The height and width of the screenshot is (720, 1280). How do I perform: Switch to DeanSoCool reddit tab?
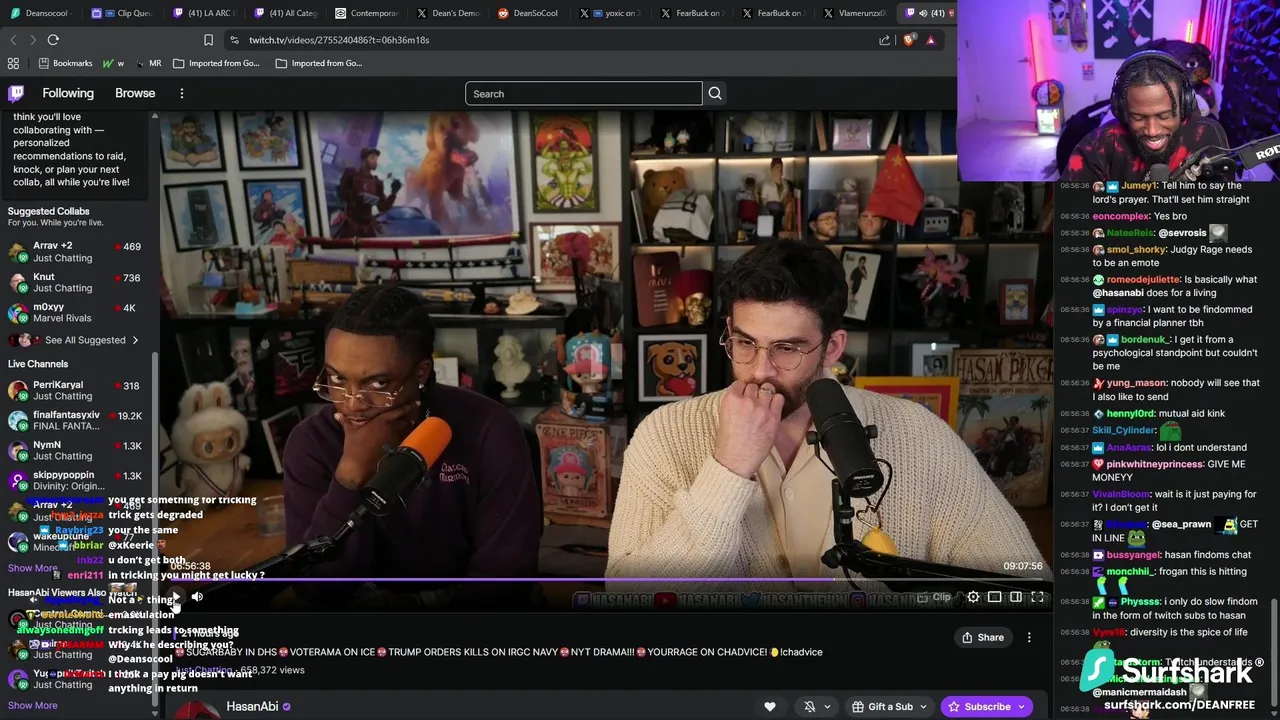(530, 13)
